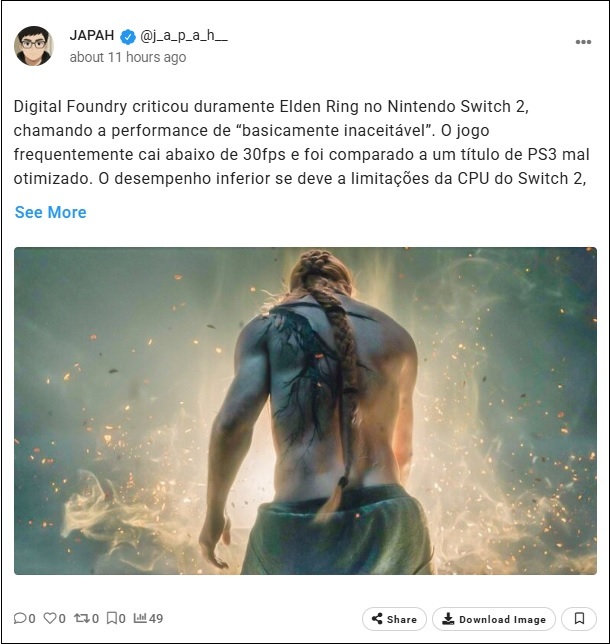The width and height of the screenshot is (610, 644).
Task: Click the share network icon
Action: [x=377, y=619]
